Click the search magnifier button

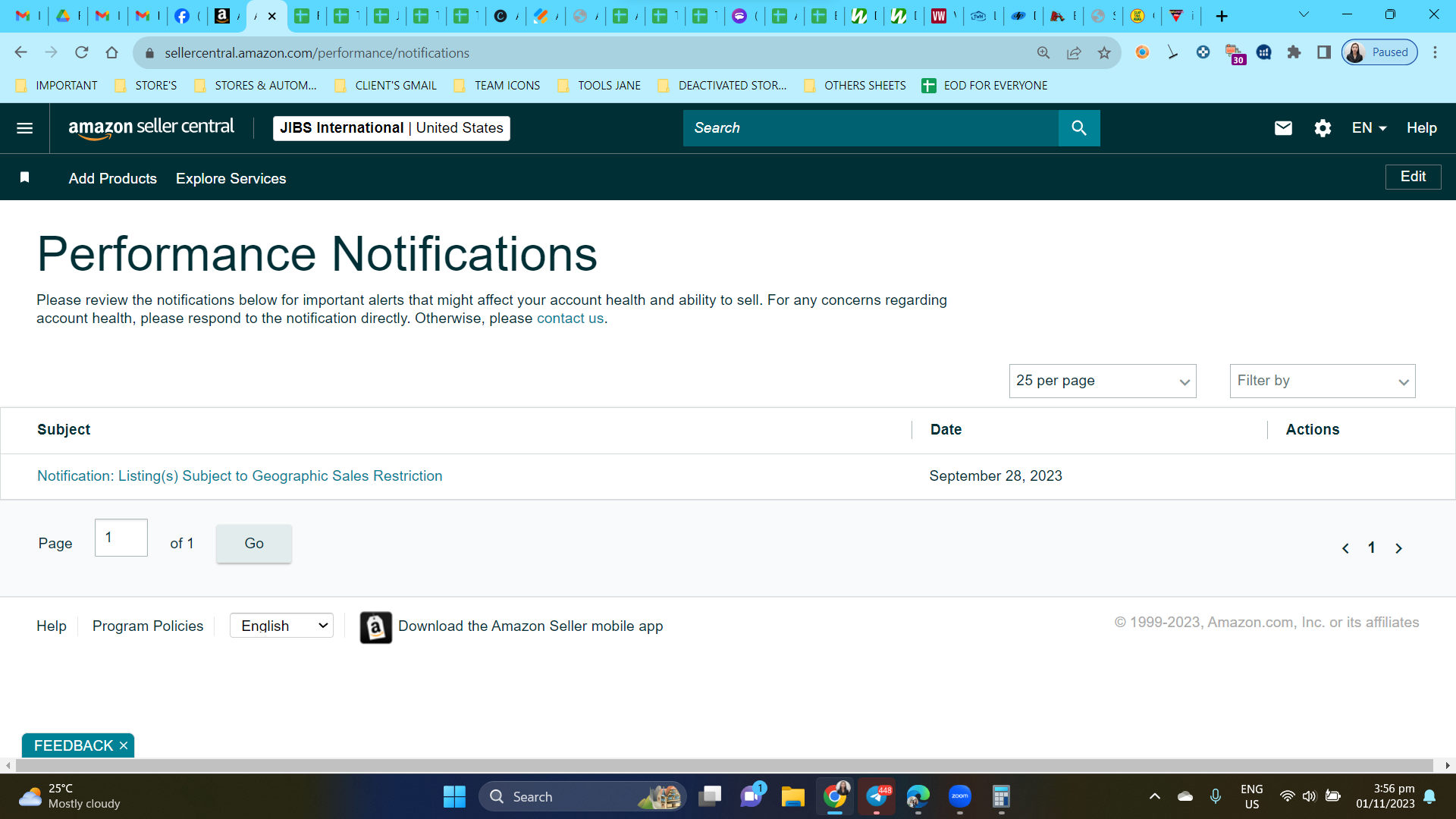pyautogui.click(x=1079, y=128)
